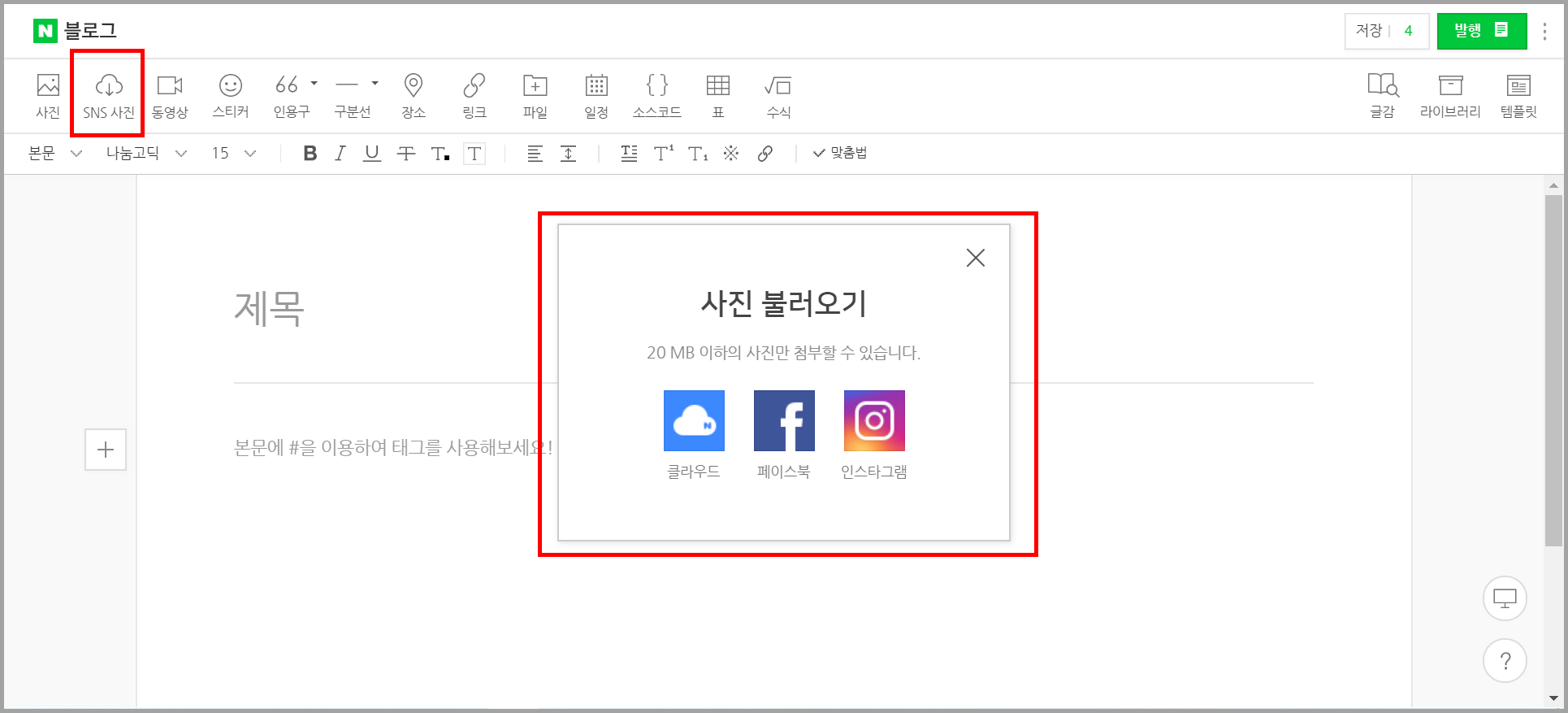Open the text color picker
The width and height of the screenshot is (1568, 713).
click(x=440, y=153)
